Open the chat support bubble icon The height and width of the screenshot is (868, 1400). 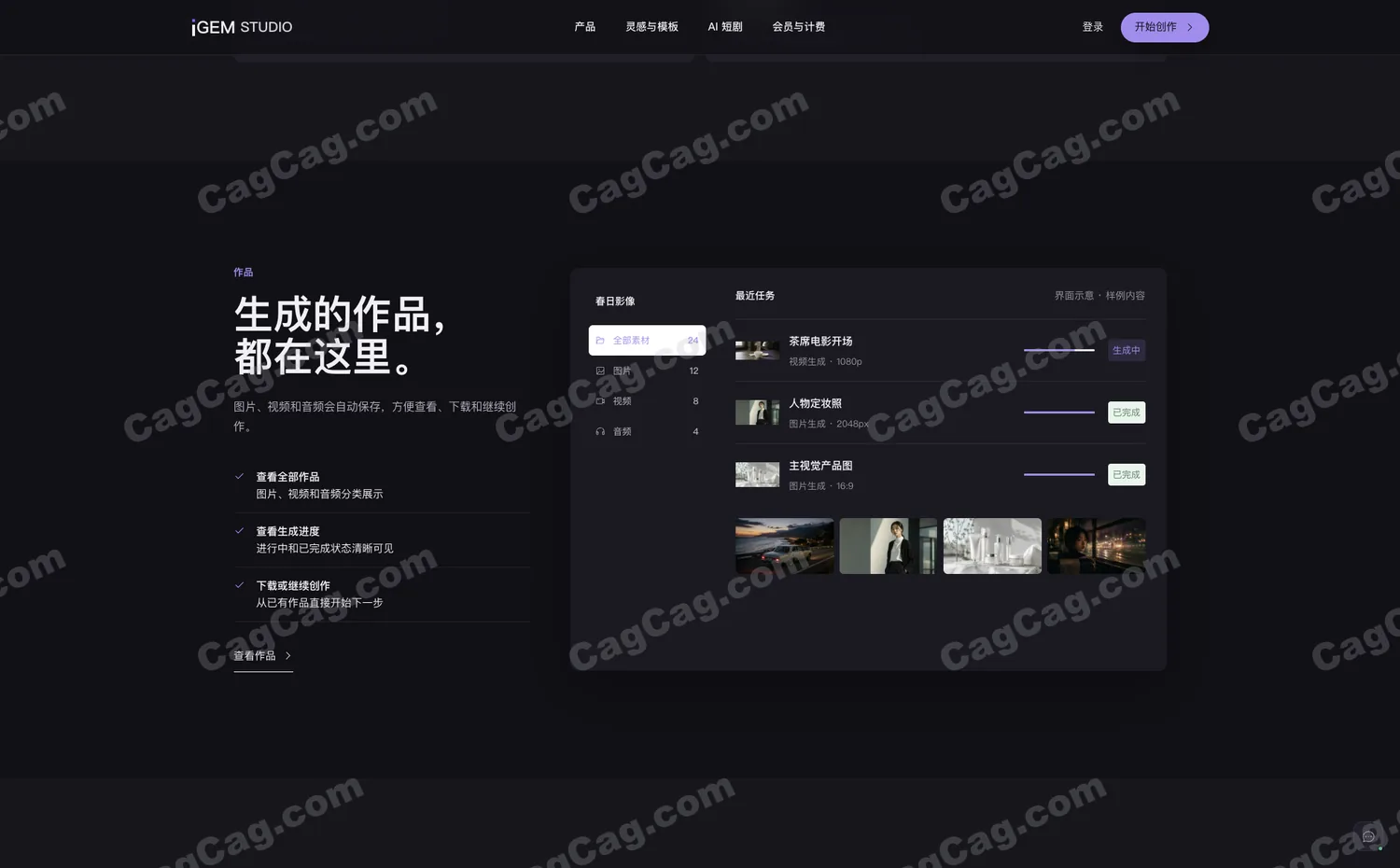pos(1368,836)
